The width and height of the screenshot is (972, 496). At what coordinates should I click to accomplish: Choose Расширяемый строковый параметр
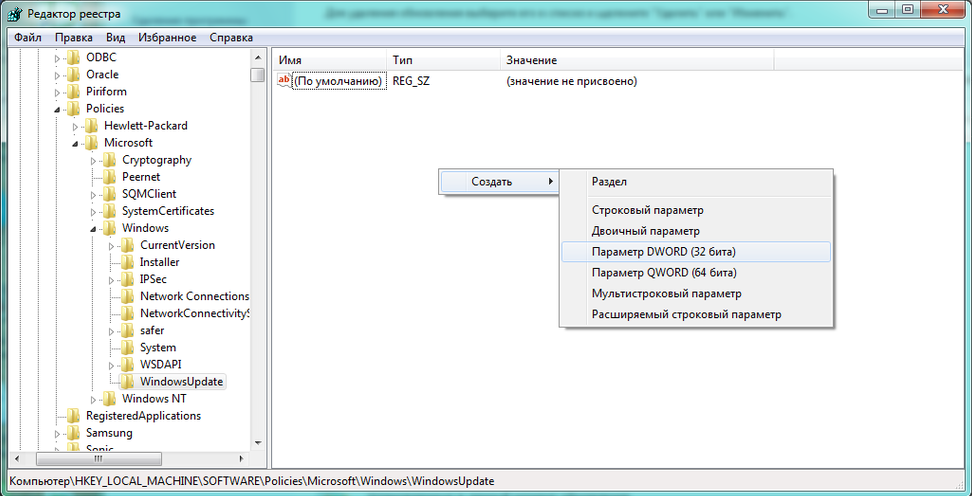click(x=695, y=314)
